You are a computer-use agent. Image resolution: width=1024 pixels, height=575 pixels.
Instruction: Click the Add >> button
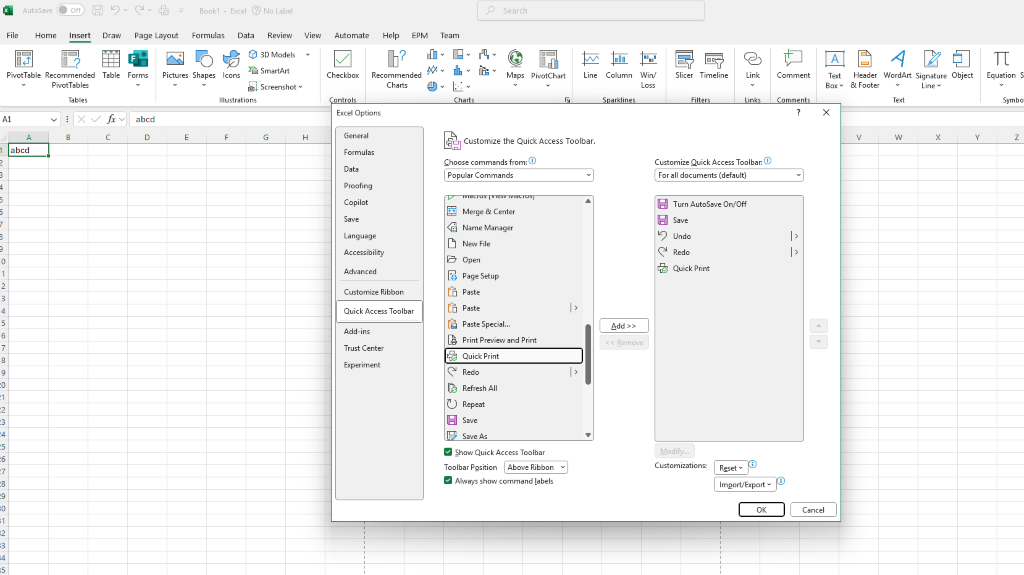point(624,326)
